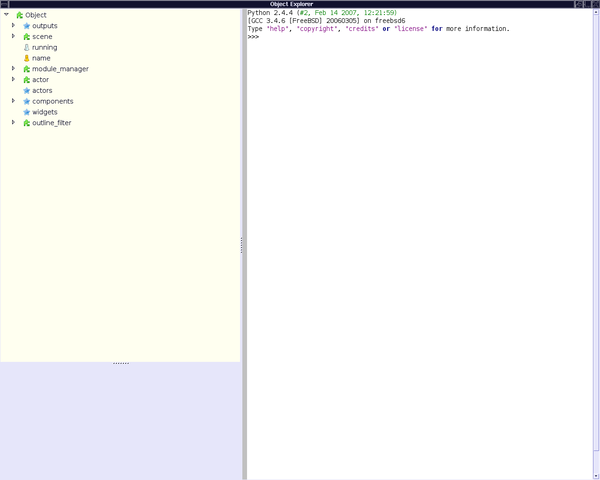The width and height of the screenshot is (600, 480).
Task: Click the Object Explorer title bar
Action: (292, 4)
